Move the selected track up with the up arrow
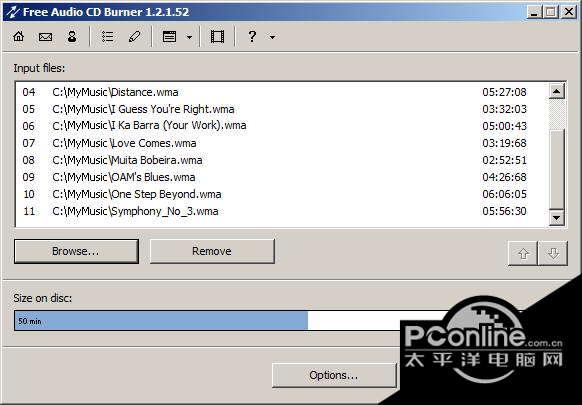This screenshot has height=405, width=582. coord(523,254)
